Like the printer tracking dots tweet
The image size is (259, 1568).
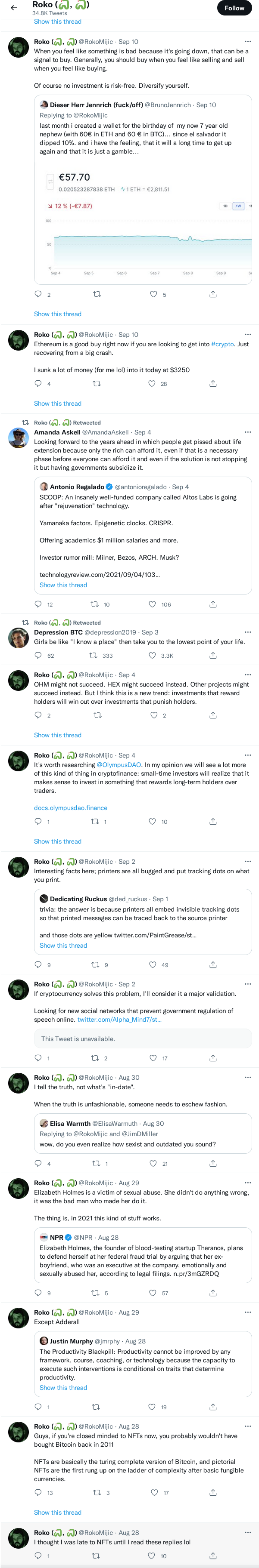(x=153, y=965)
